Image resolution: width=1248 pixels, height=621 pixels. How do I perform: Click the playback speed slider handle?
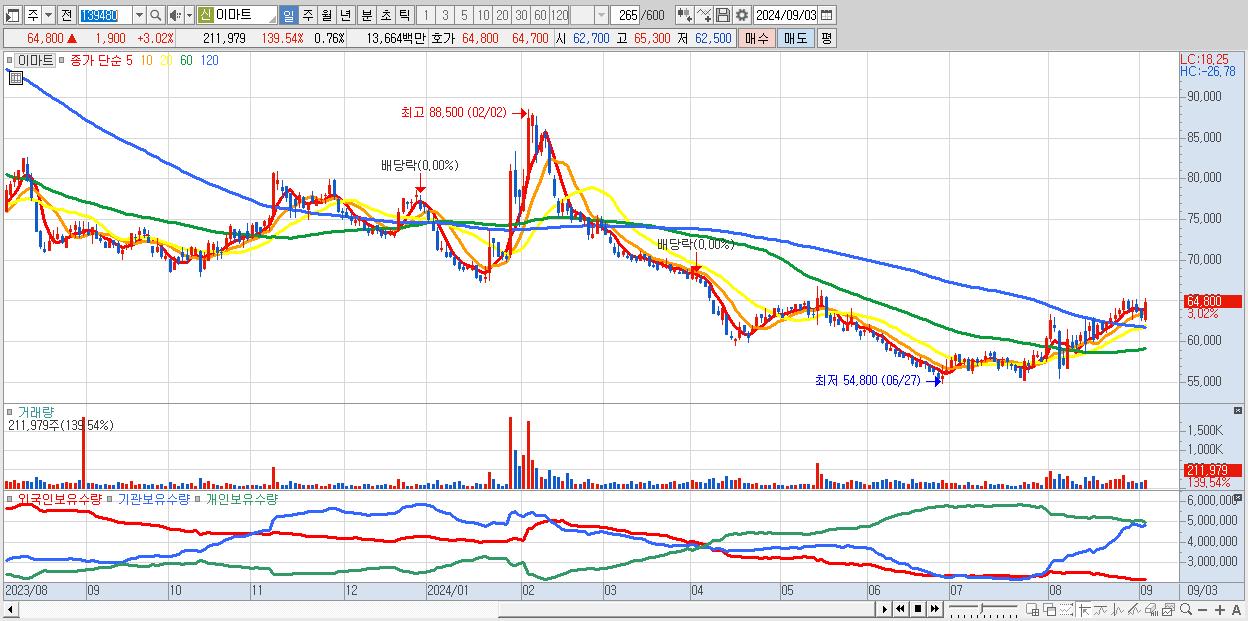point(981,608)
